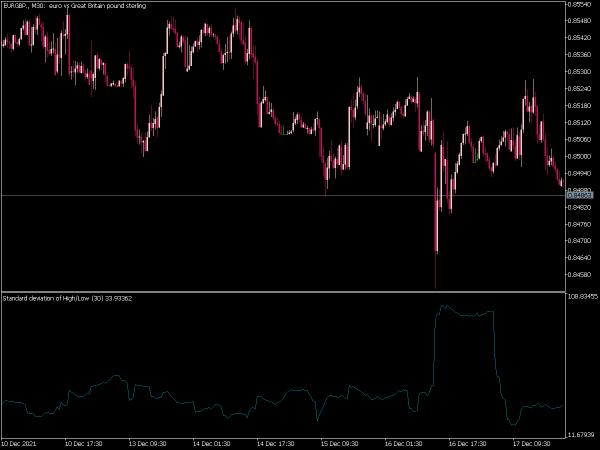Image resolution: width=600 pixels, height=450 pixels.
Task: Click the horizontal bid price line
Action: click(x=283, y=196)
